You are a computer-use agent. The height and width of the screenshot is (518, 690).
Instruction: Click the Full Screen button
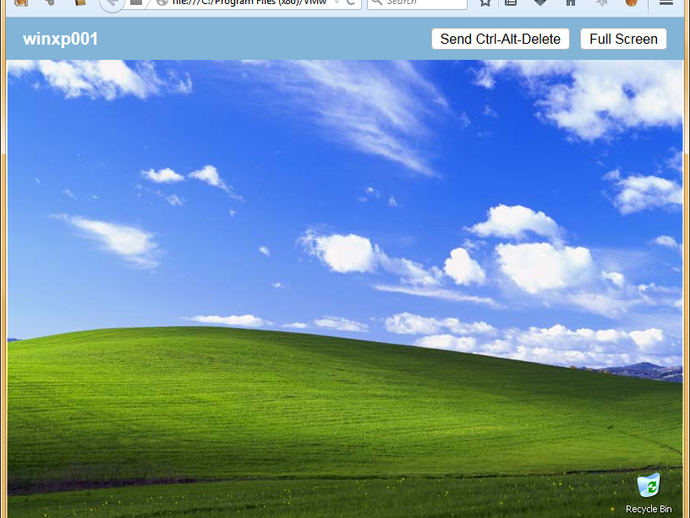click(623, 39)
